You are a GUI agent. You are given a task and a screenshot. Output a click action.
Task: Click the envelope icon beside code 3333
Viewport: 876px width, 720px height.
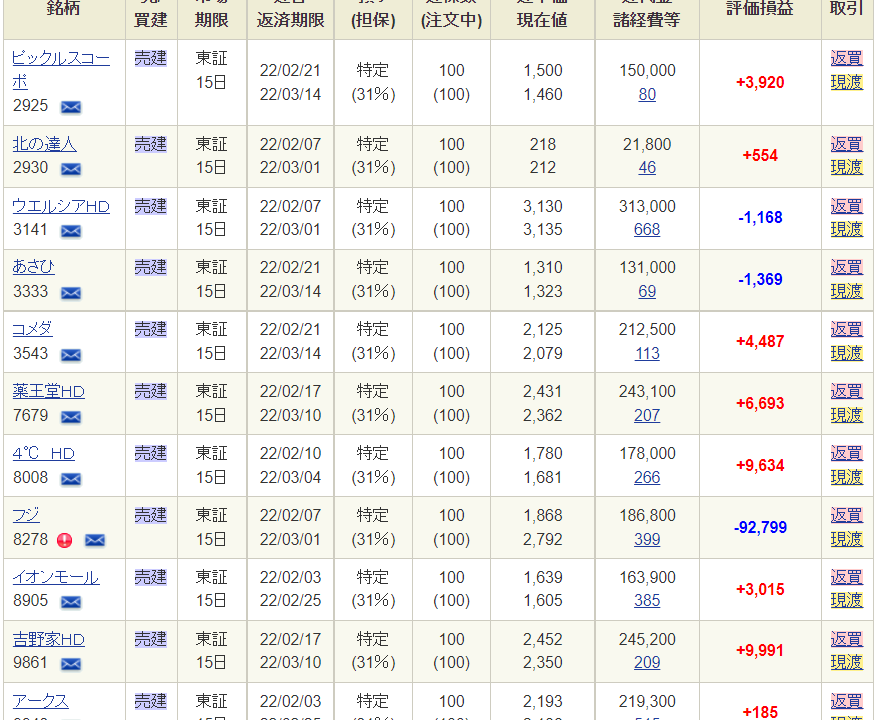71,293
